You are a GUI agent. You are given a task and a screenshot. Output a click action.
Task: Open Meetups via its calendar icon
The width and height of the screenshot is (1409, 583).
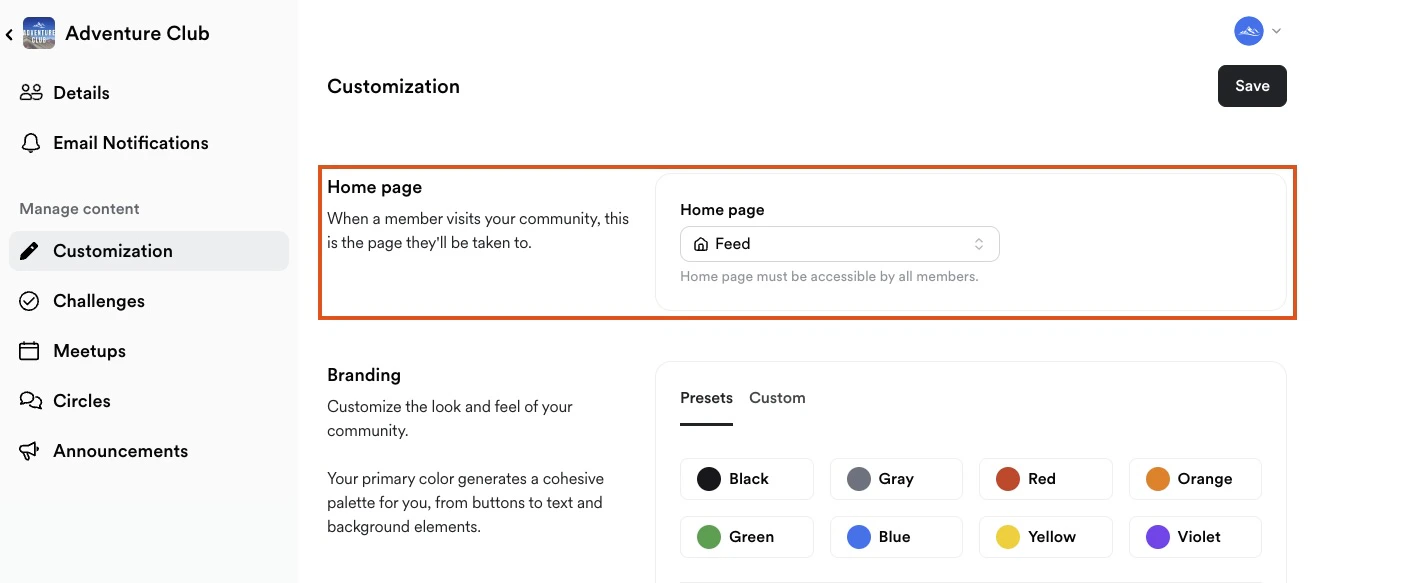point(31,350)
